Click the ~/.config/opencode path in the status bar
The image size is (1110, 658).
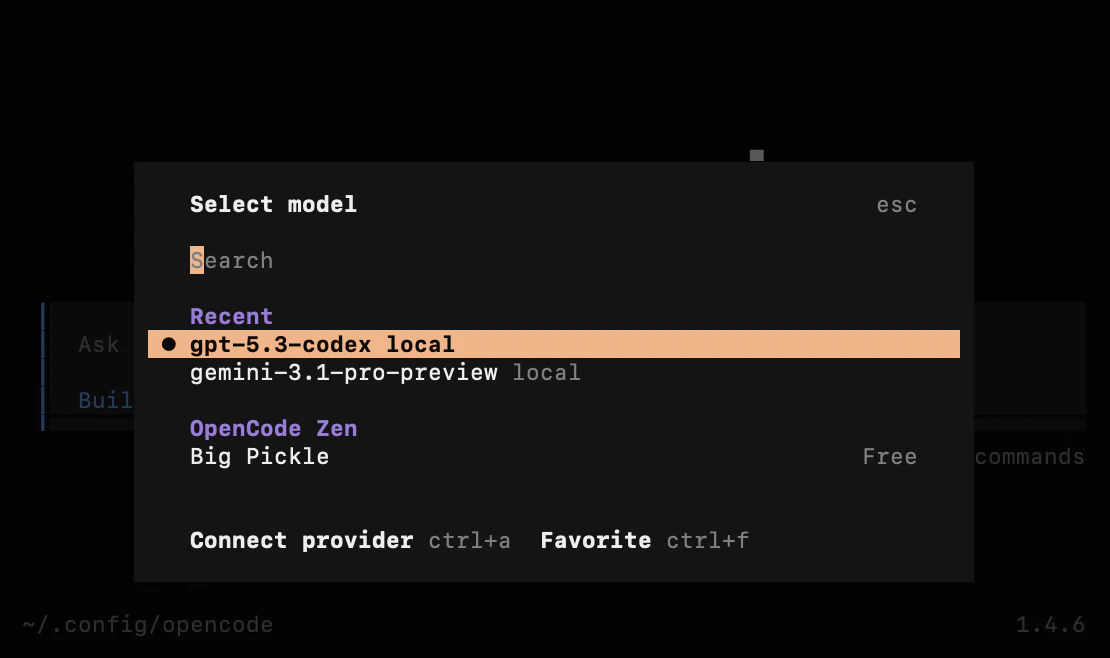(x=146, y=624)
